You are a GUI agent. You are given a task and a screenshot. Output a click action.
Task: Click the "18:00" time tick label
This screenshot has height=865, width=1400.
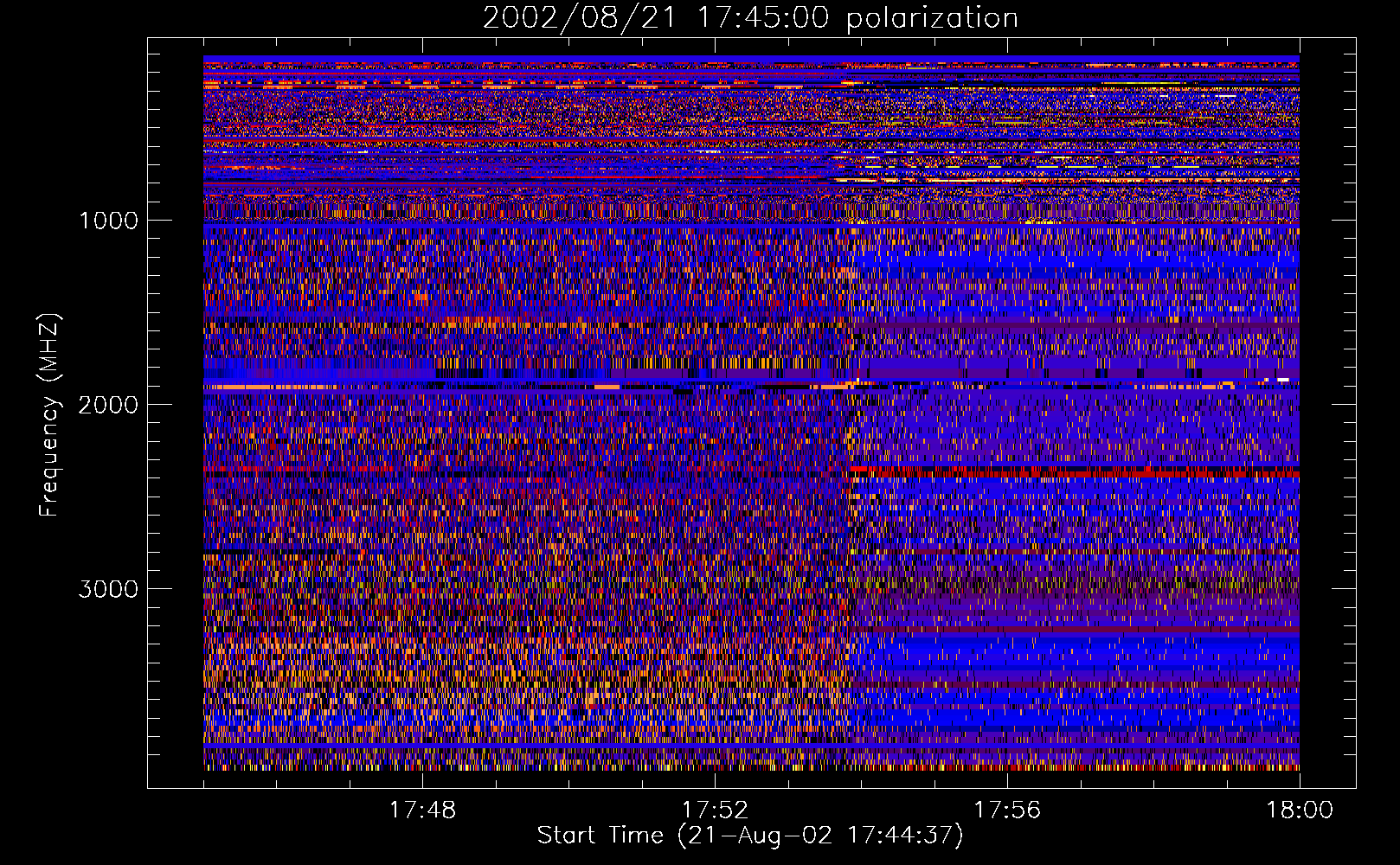(1300, 811)
